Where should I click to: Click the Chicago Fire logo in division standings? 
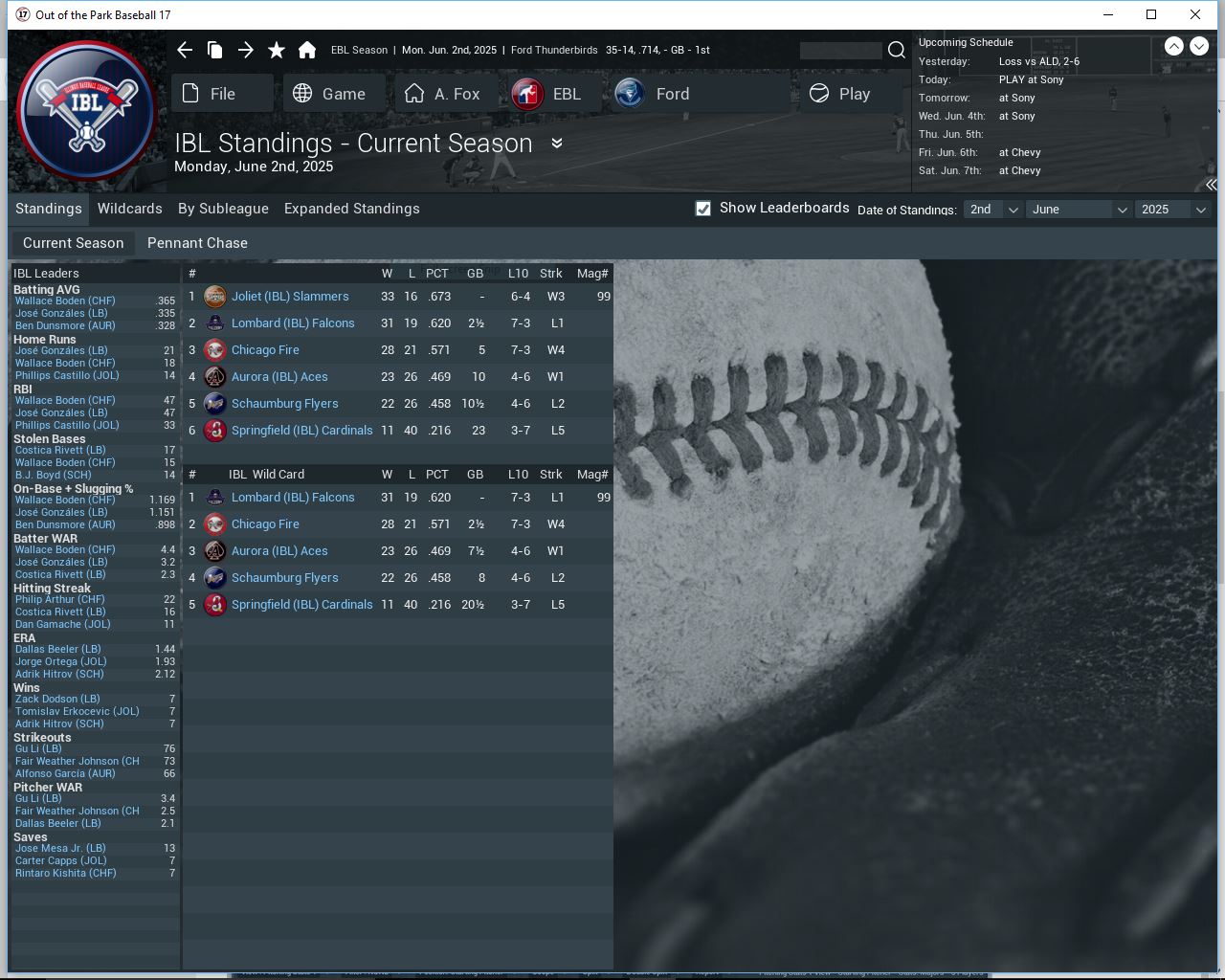coord(215,350)
